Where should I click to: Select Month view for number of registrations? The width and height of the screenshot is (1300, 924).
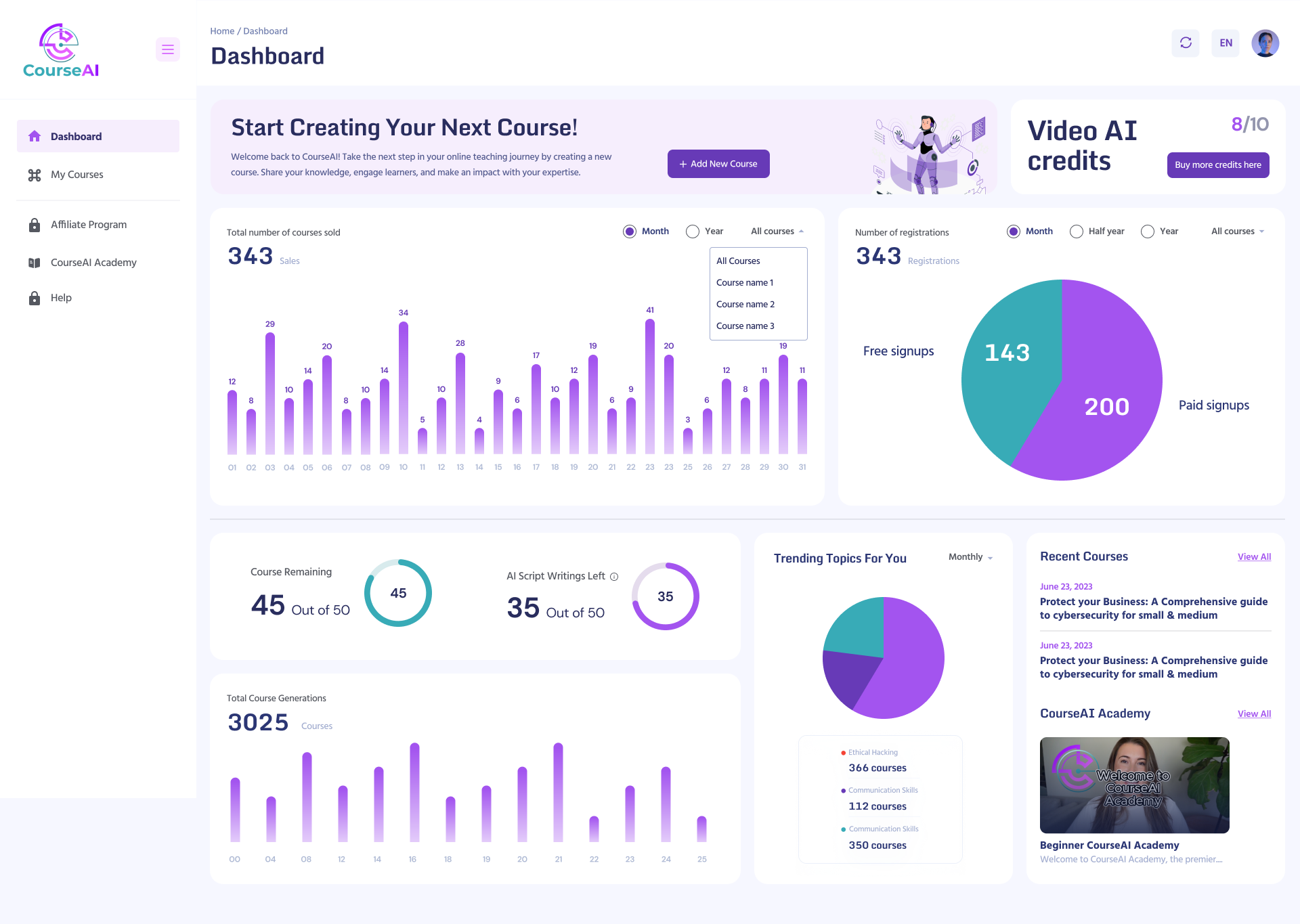(1013, 231)
